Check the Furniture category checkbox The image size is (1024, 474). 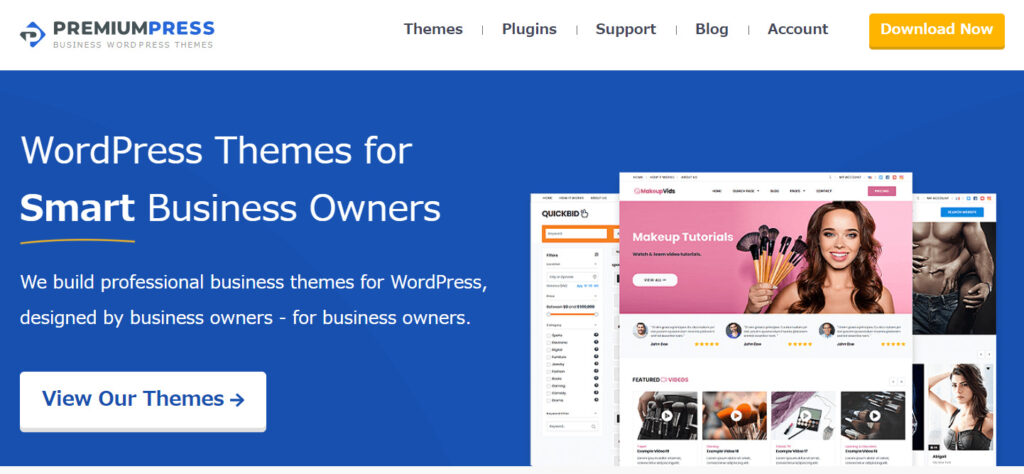coord(549,357)
